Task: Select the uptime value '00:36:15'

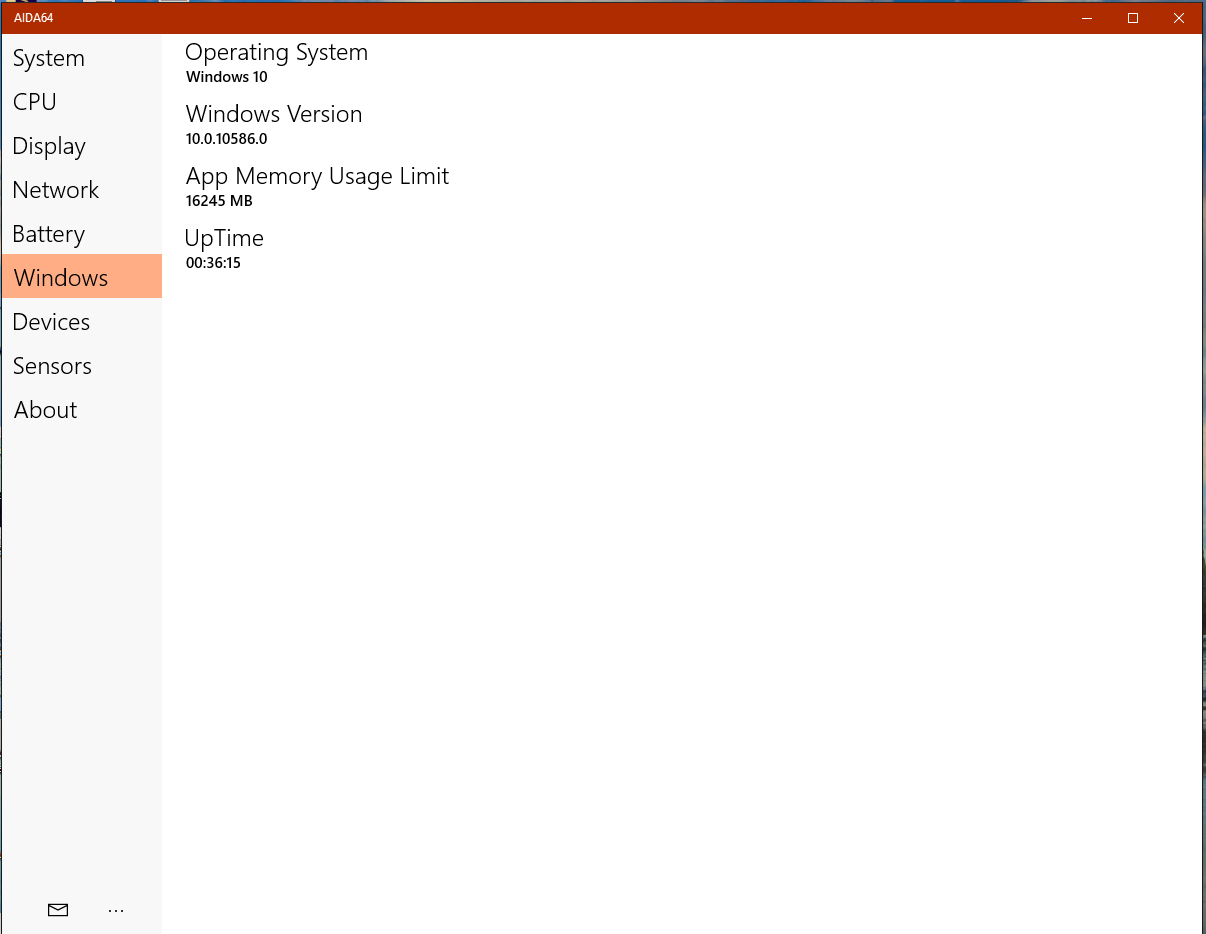Action: (x=213, y=263)
